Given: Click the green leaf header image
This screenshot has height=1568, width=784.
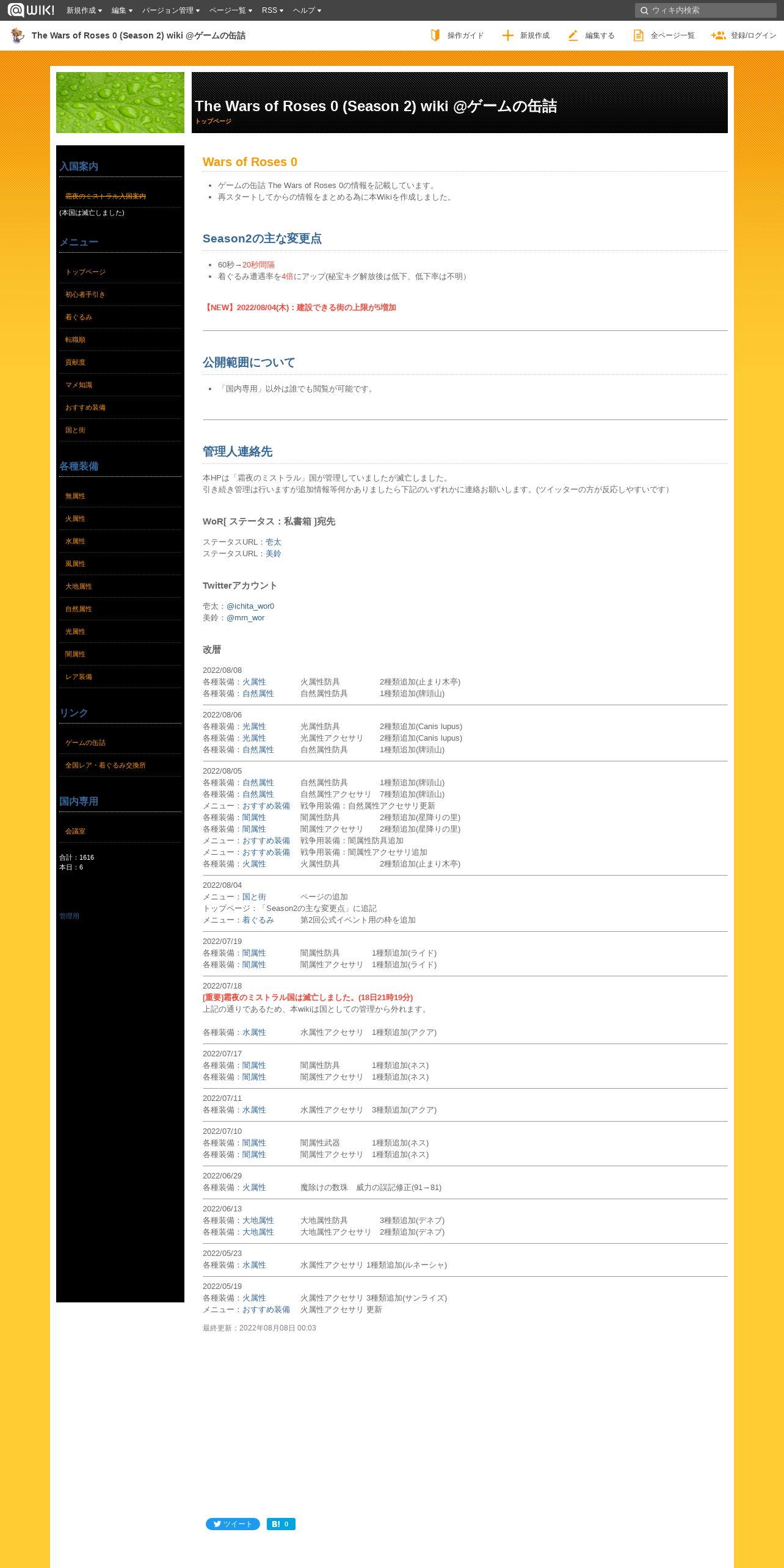Looking at the screenshot, I should [x=120, y=103].
